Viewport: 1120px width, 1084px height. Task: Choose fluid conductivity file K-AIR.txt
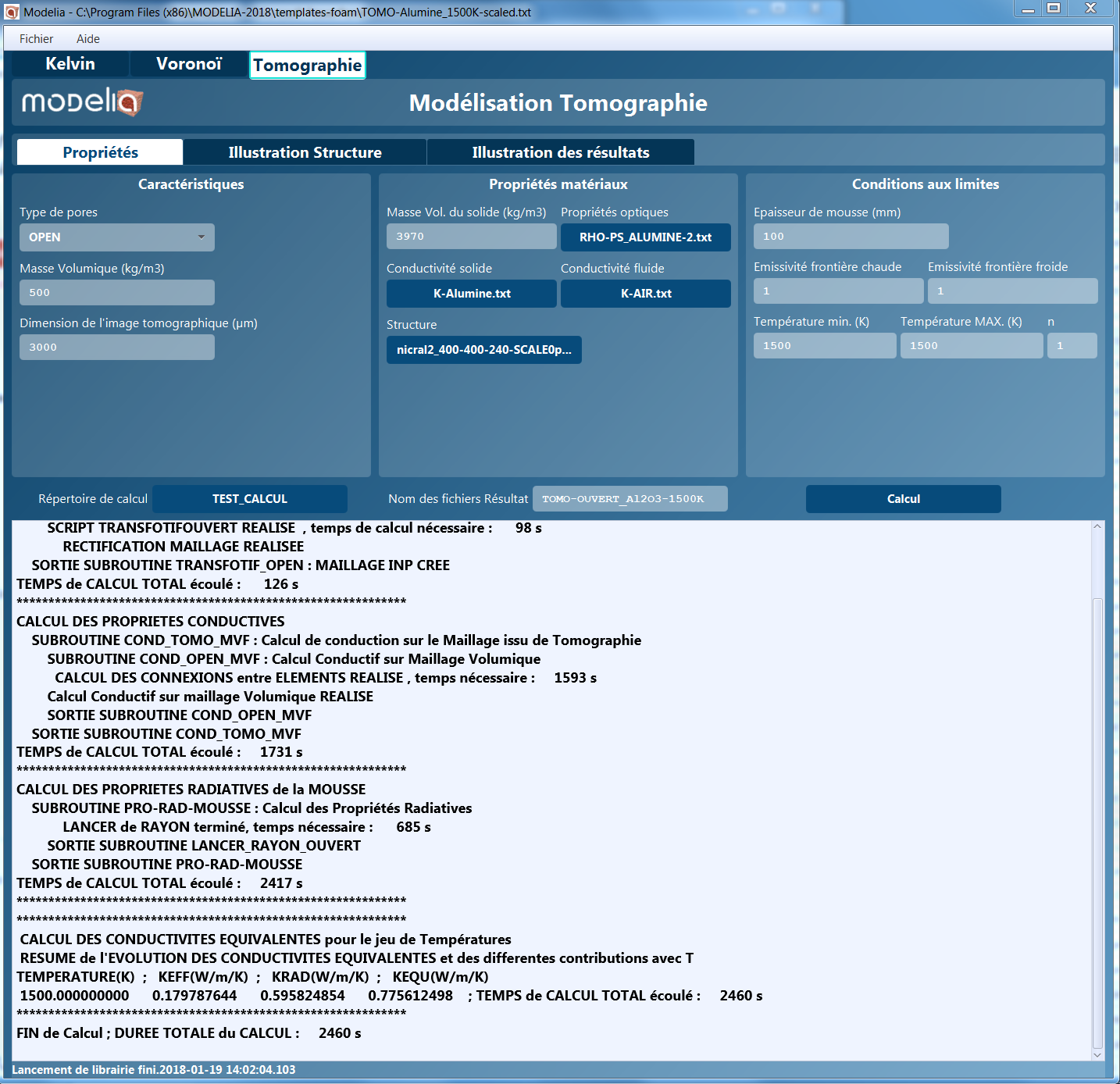pyautogui.click(x=646, y=294)
